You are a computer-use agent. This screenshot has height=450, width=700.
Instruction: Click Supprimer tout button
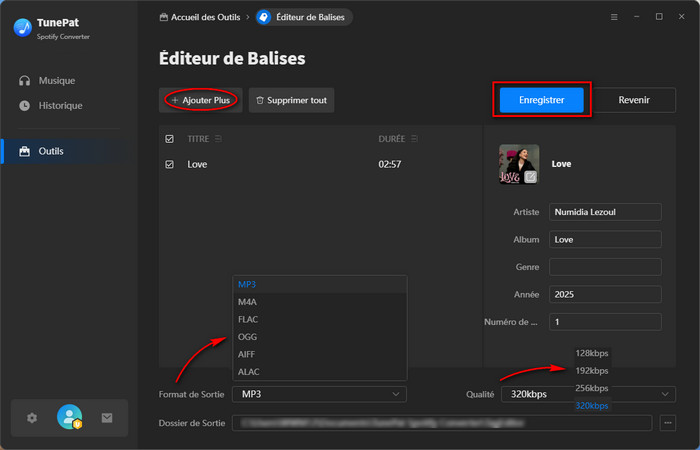pyautogui.click(x=292, y=100)
